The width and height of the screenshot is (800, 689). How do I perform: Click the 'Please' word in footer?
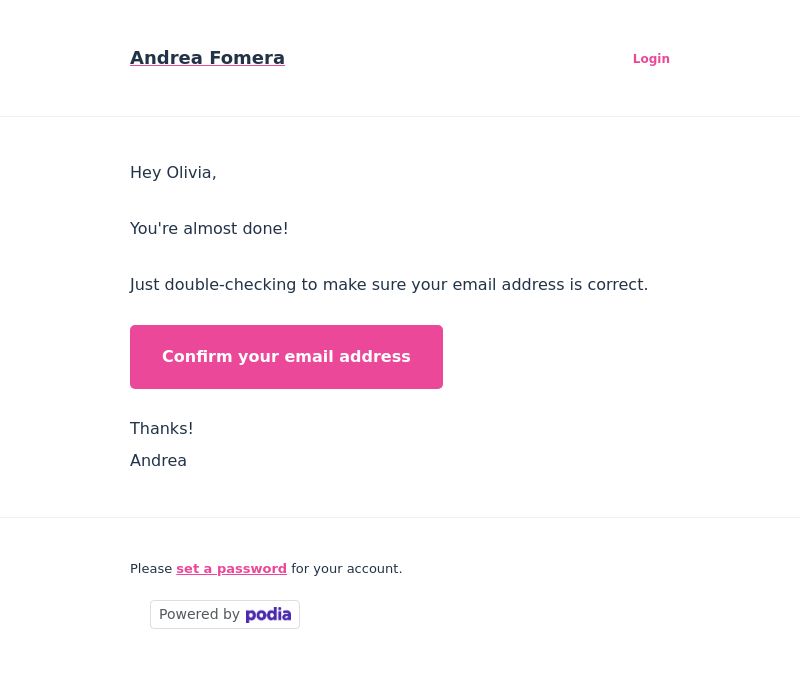coord(151,569)
